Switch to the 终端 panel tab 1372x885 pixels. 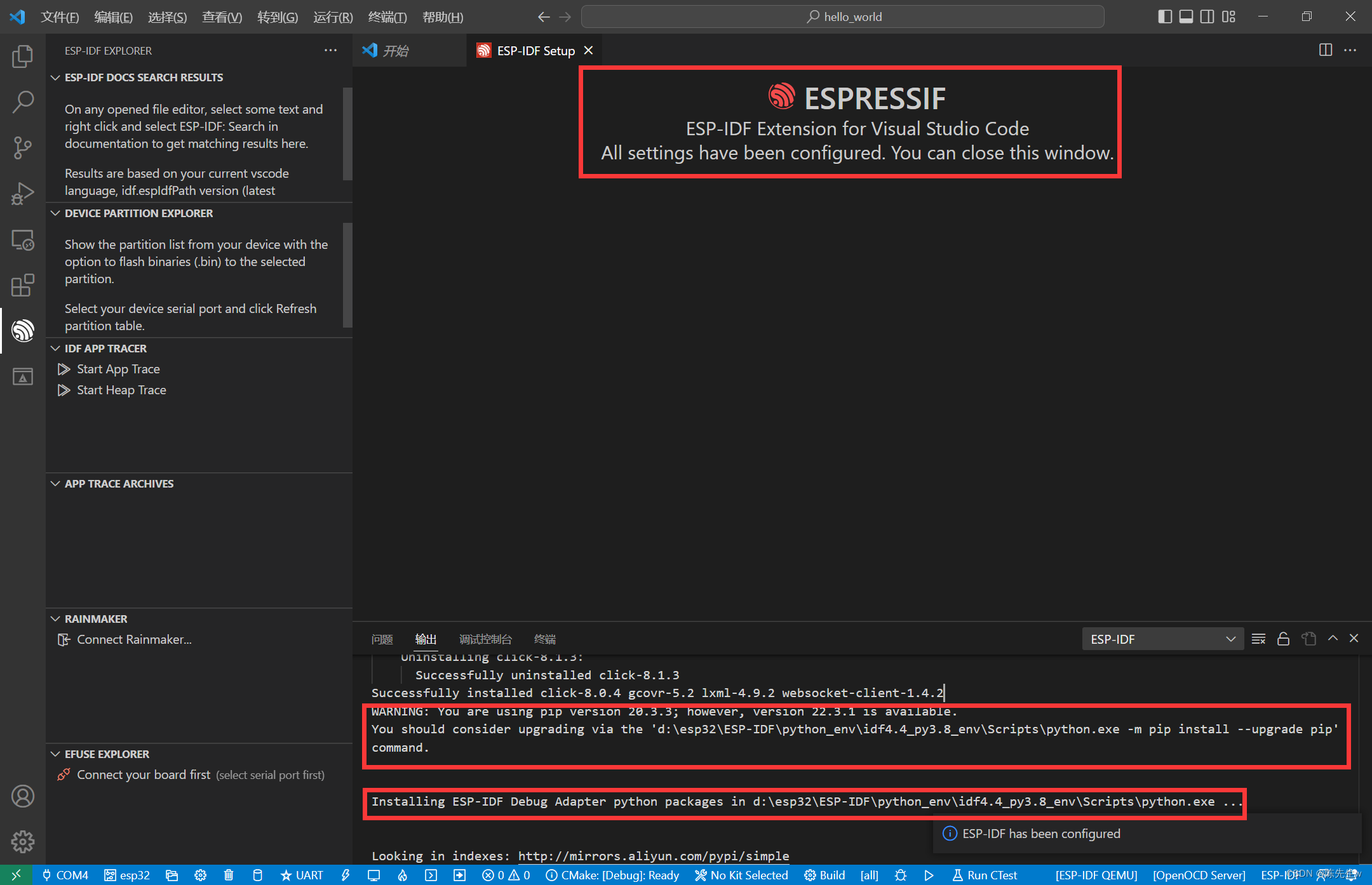[545, 639]
